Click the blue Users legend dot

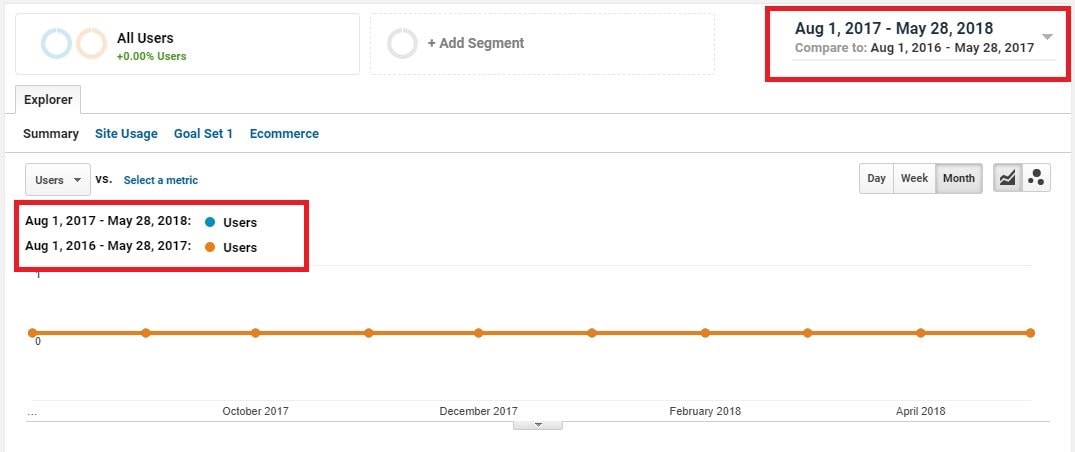(210, 222)
